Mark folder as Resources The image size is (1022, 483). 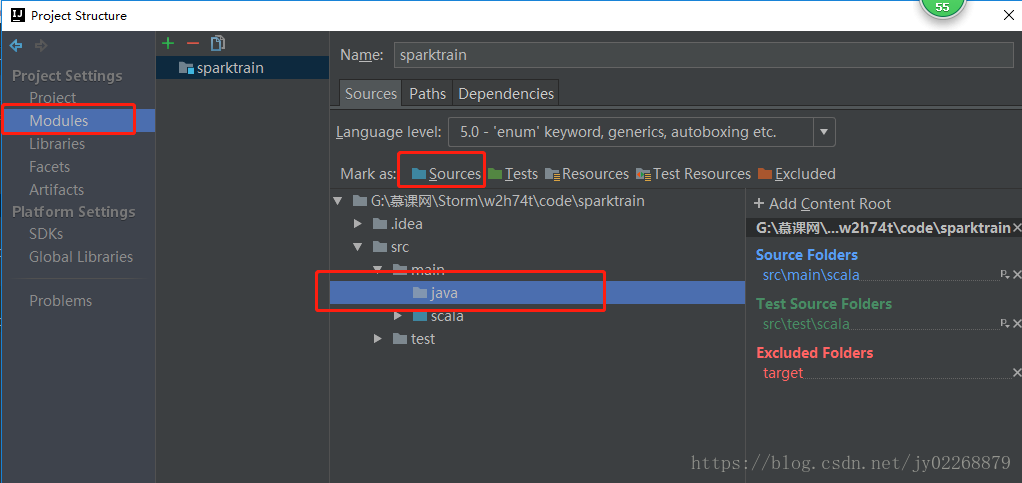coord(587,174)
